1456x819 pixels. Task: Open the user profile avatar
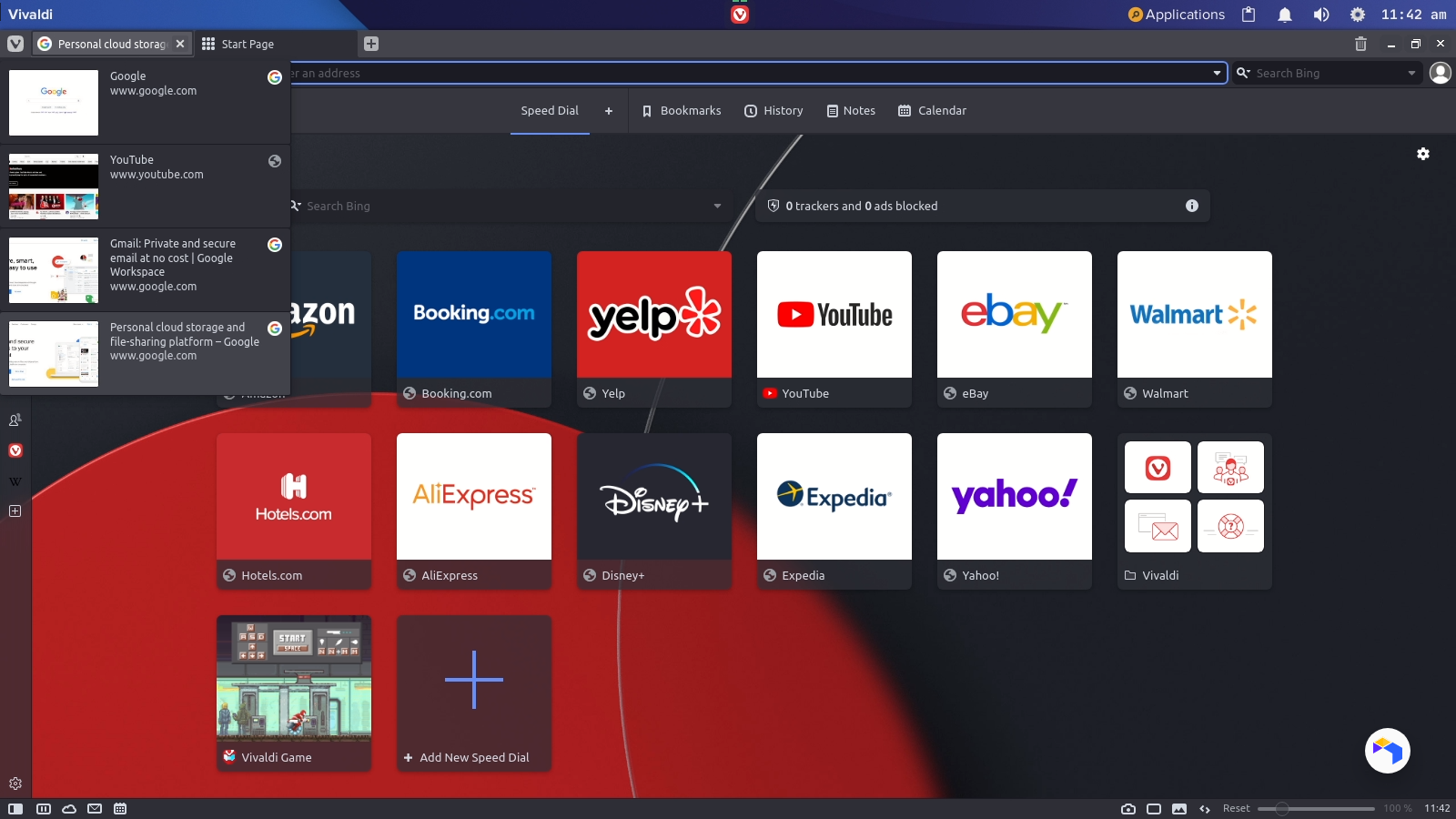[1441, 73]
